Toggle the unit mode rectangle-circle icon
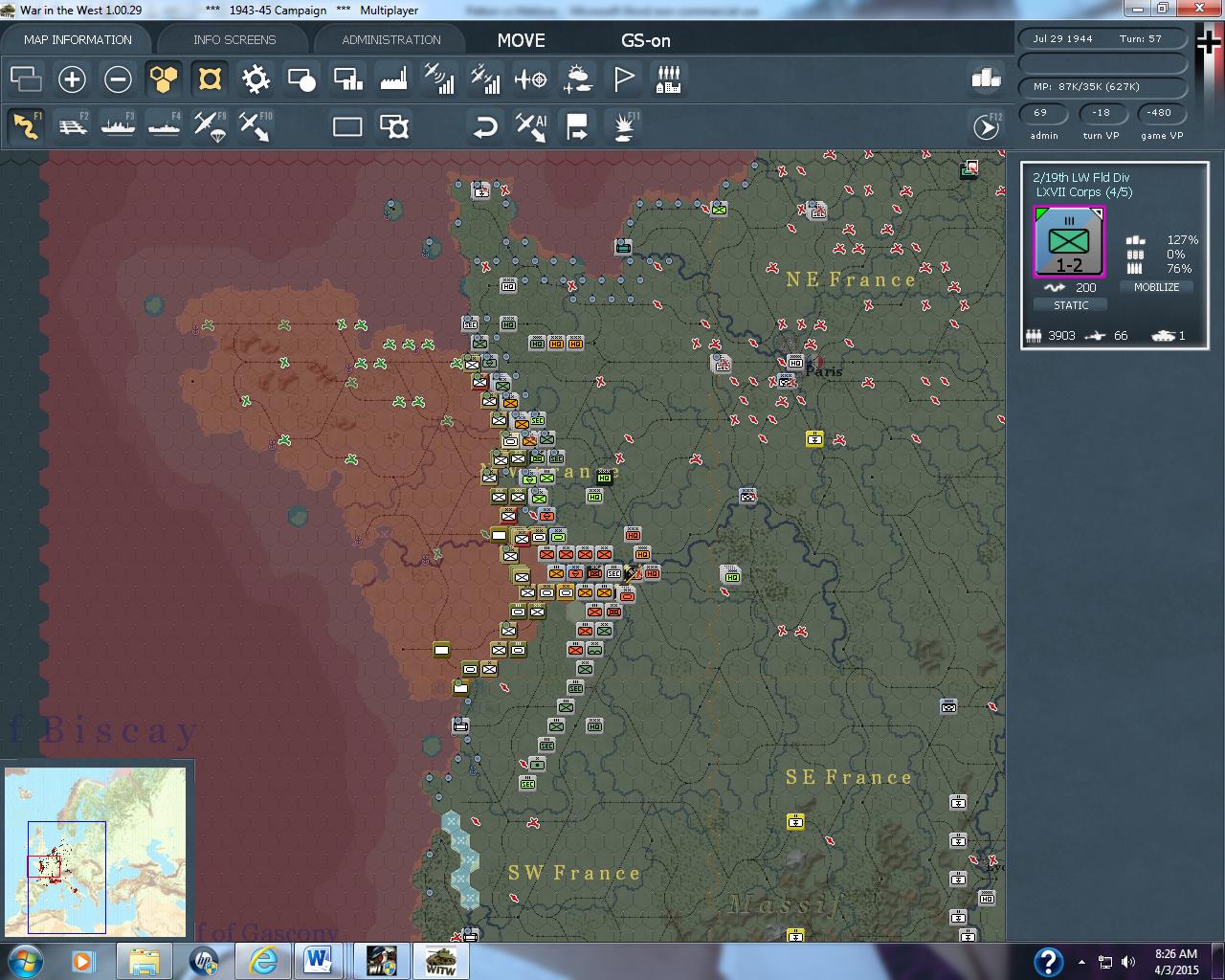1225x980 pixels. (301, 79)
